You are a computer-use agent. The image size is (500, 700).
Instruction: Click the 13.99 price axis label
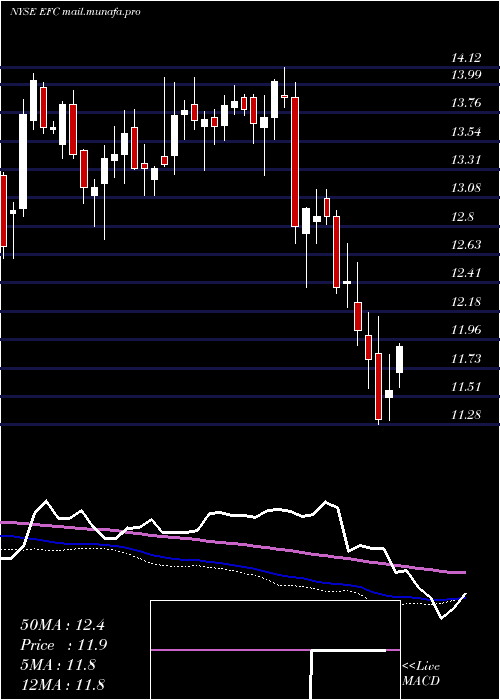[467, 75]
